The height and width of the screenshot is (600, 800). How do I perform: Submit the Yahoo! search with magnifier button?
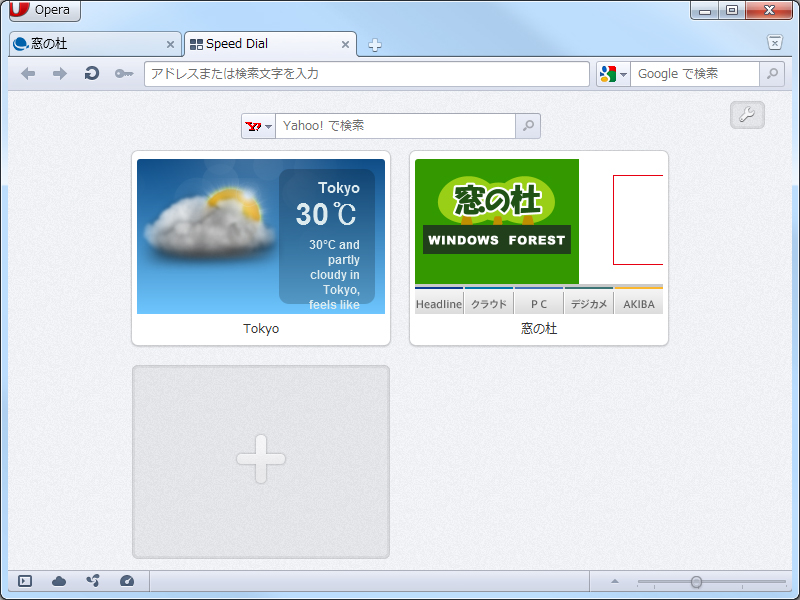coord(527,126)
